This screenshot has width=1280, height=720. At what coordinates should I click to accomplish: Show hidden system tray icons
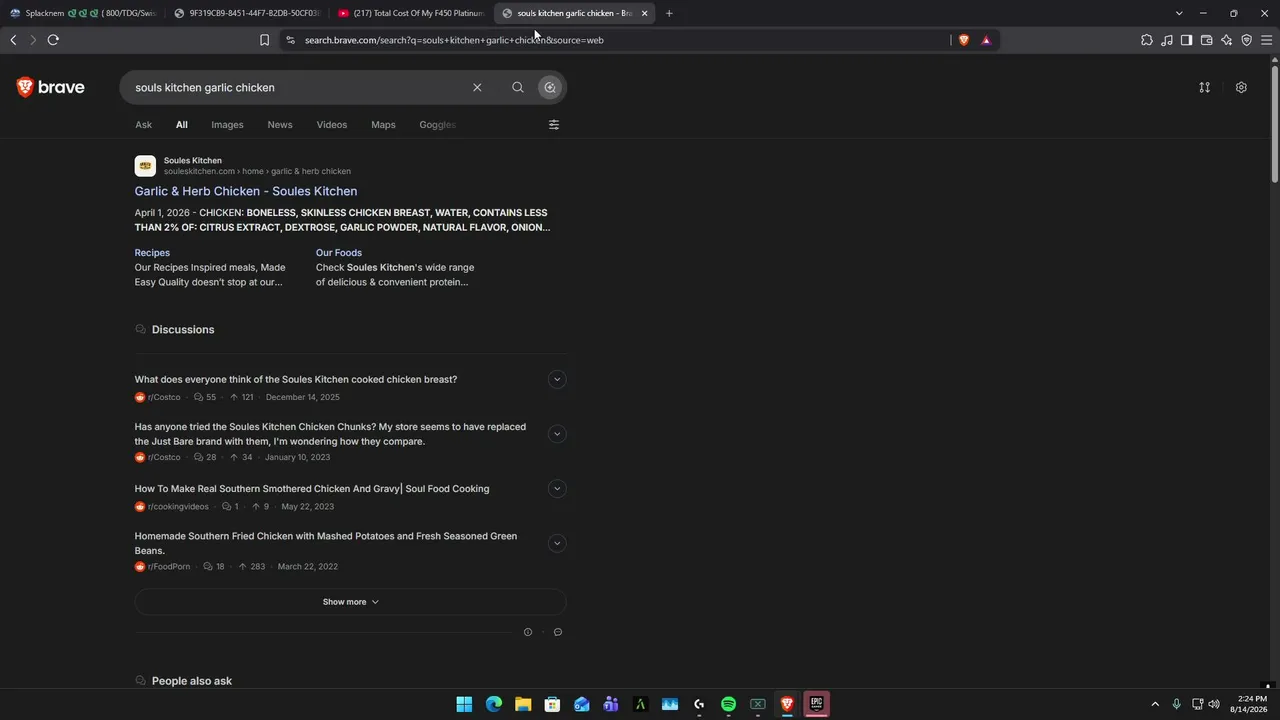(x=1155, y=704)
